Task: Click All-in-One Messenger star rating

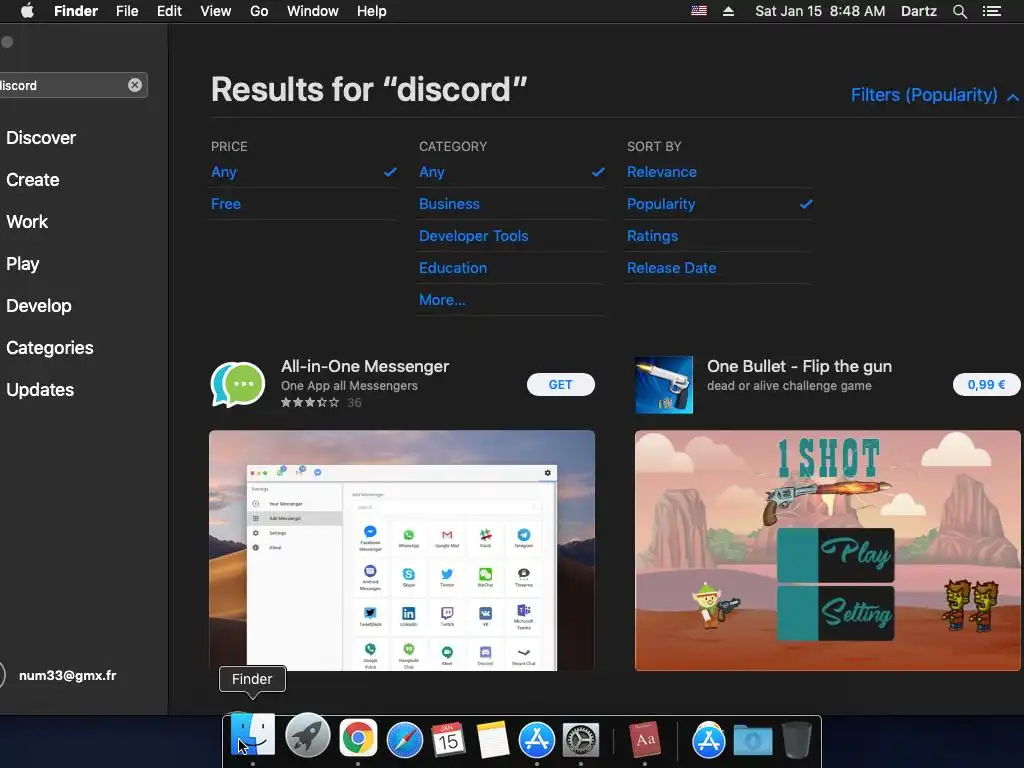Action: [x=310, y=402]
